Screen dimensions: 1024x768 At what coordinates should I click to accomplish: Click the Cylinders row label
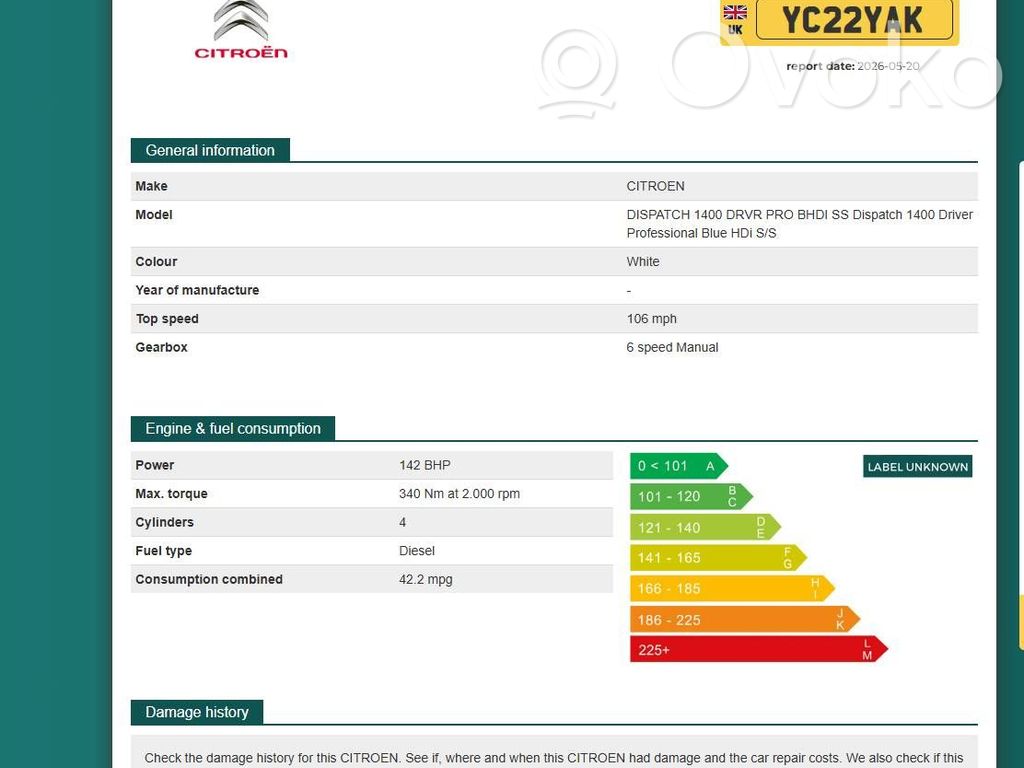165,522
